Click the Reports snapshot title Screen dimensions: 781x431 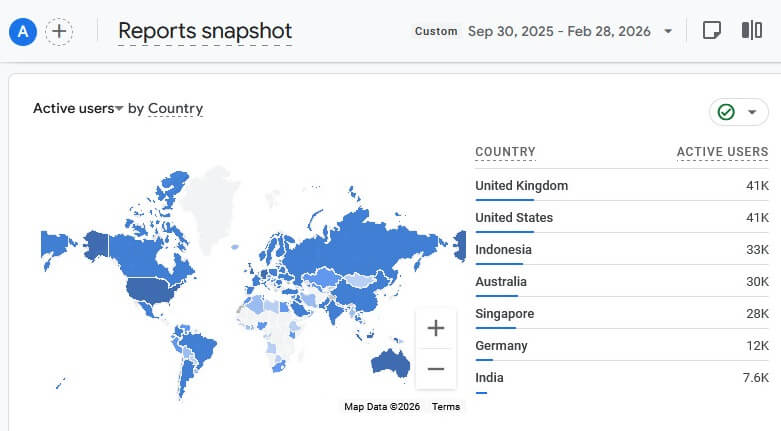click(205, 31)
